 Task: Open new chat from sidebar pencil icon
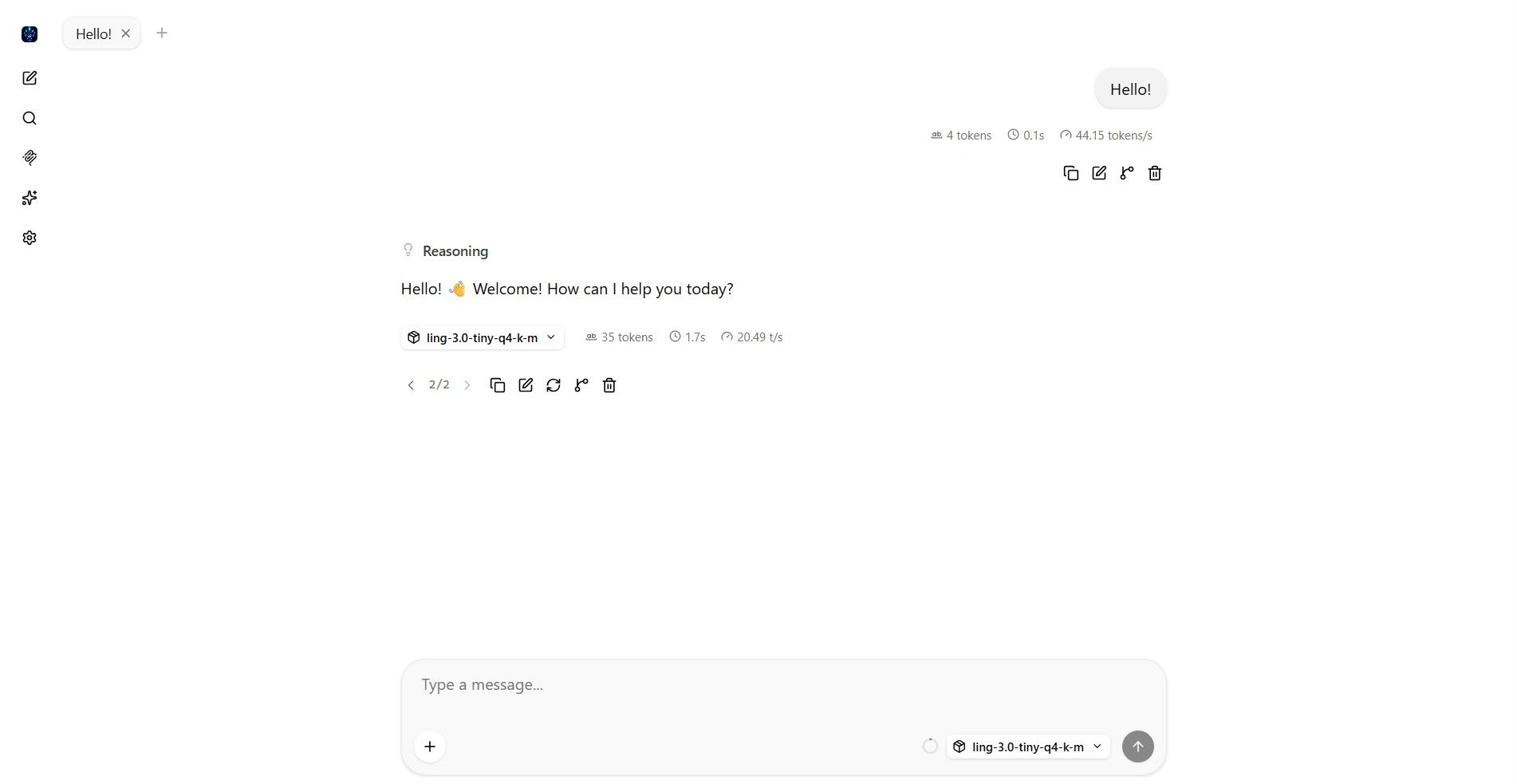point(30,78)
